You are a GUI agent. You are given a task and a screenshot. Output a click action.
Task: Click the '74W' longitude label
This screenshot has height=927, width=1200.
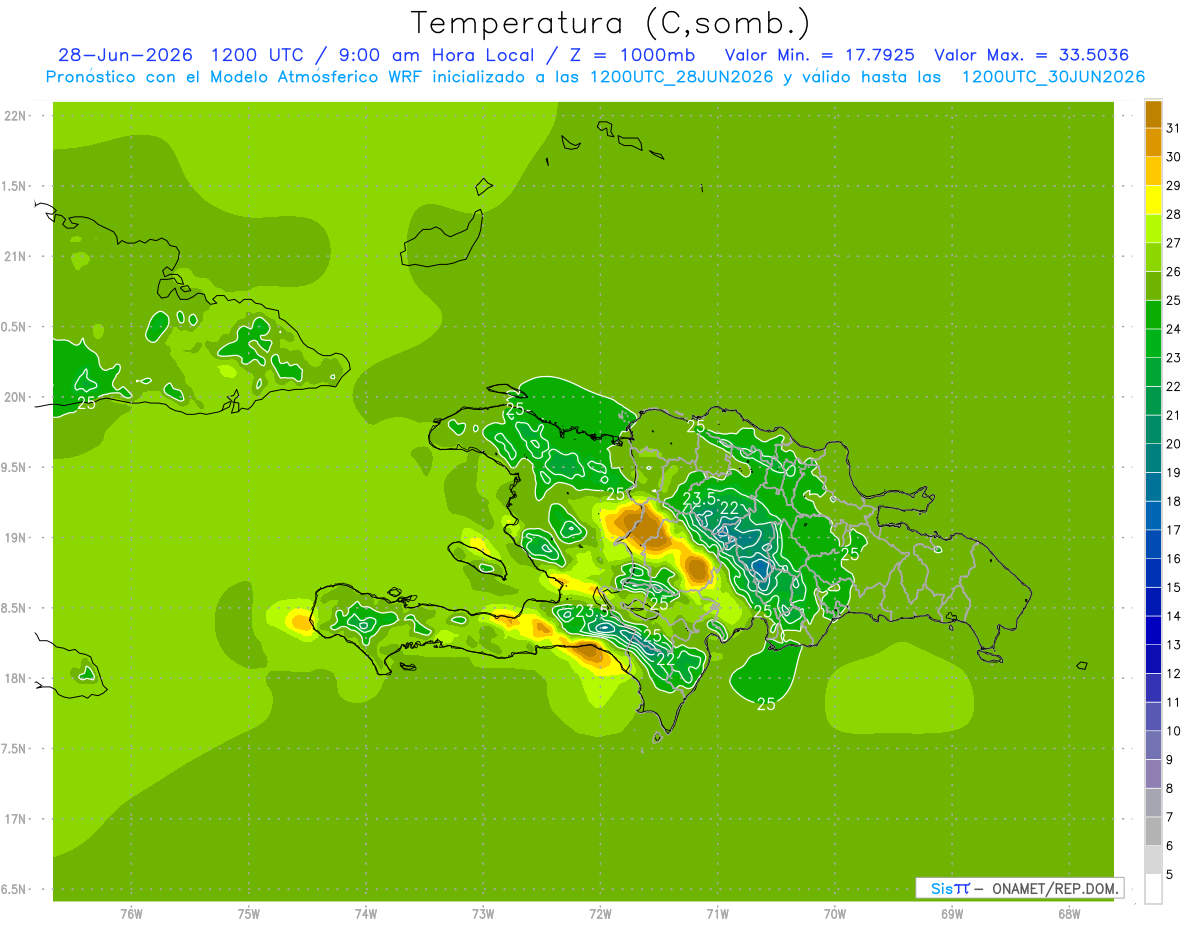tap(366, 914)
